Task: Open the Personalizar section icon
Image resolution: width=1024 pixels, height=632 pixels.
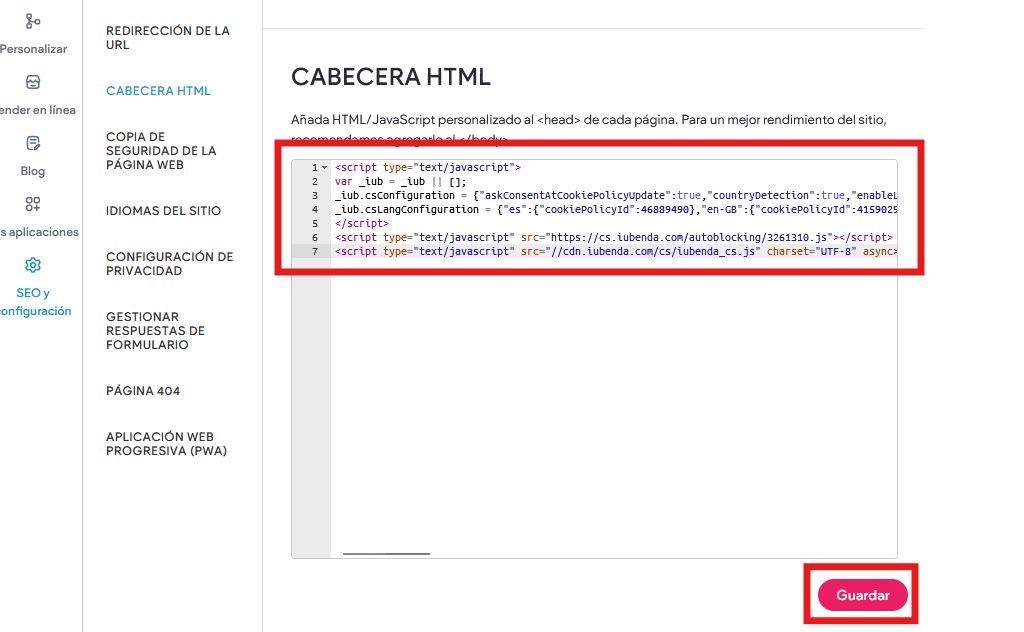Action: [33, 22]
